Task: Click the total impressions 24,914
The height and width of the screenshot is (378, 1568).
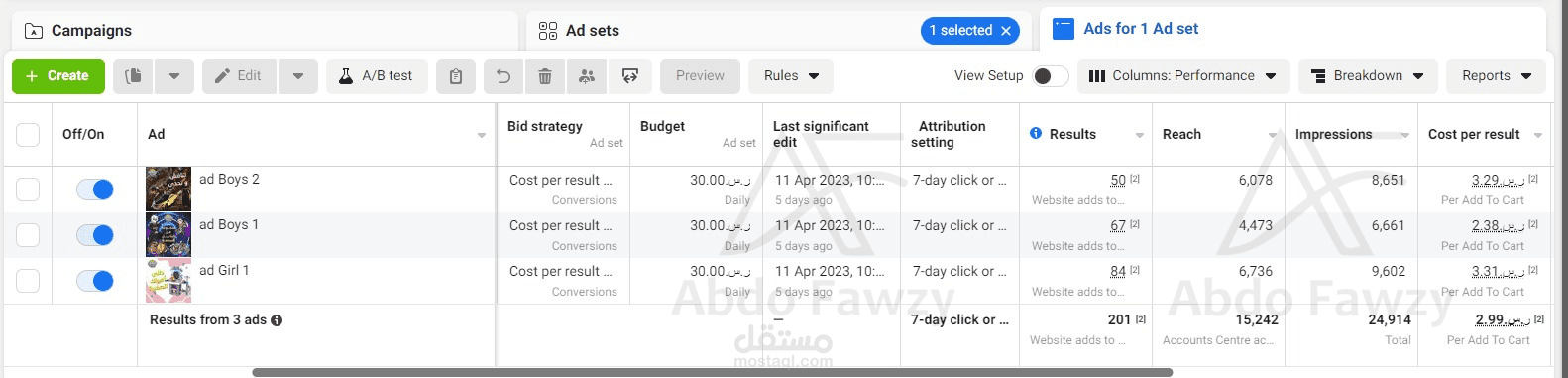Action: tap(1390, 319)
